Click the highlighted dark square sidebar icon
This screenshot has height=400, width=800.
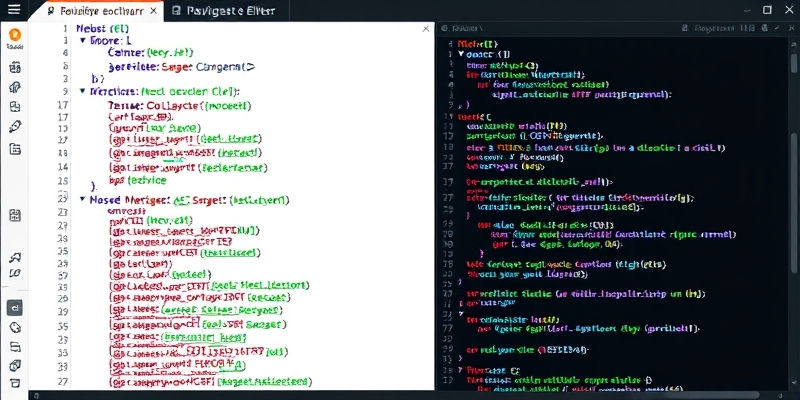point(15,307)
